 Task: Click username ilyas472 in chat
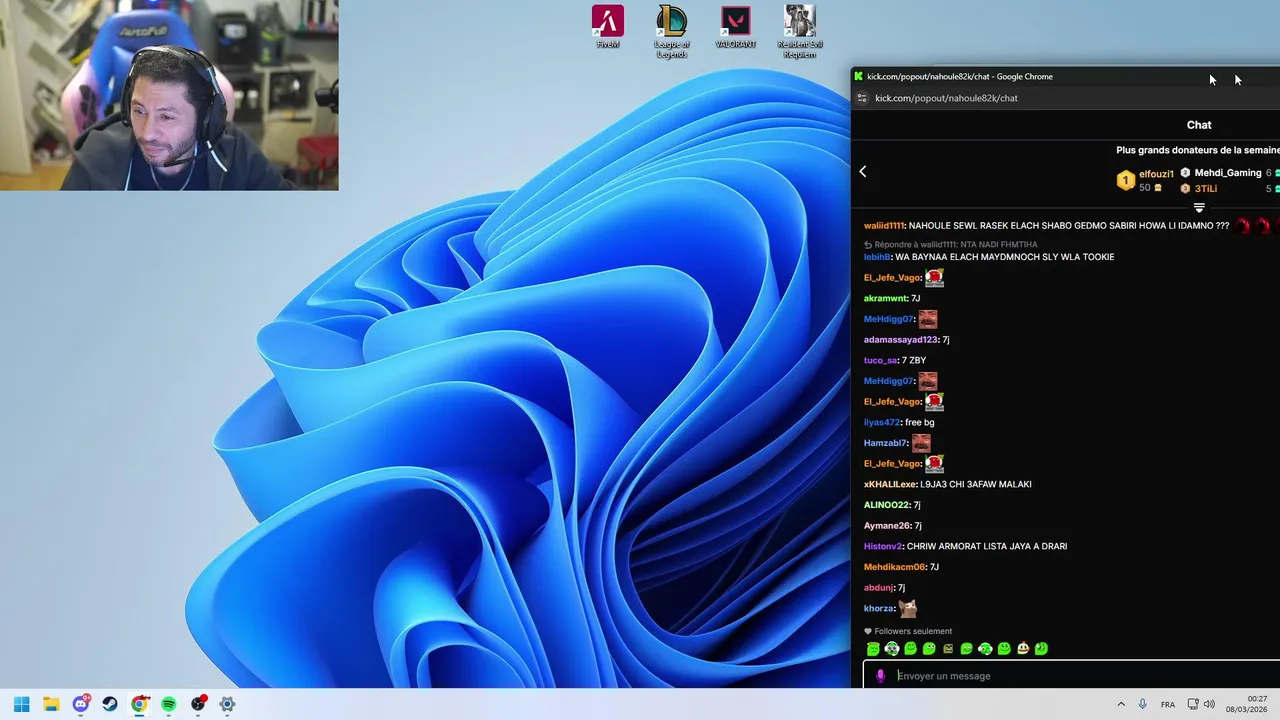[882, 423]
